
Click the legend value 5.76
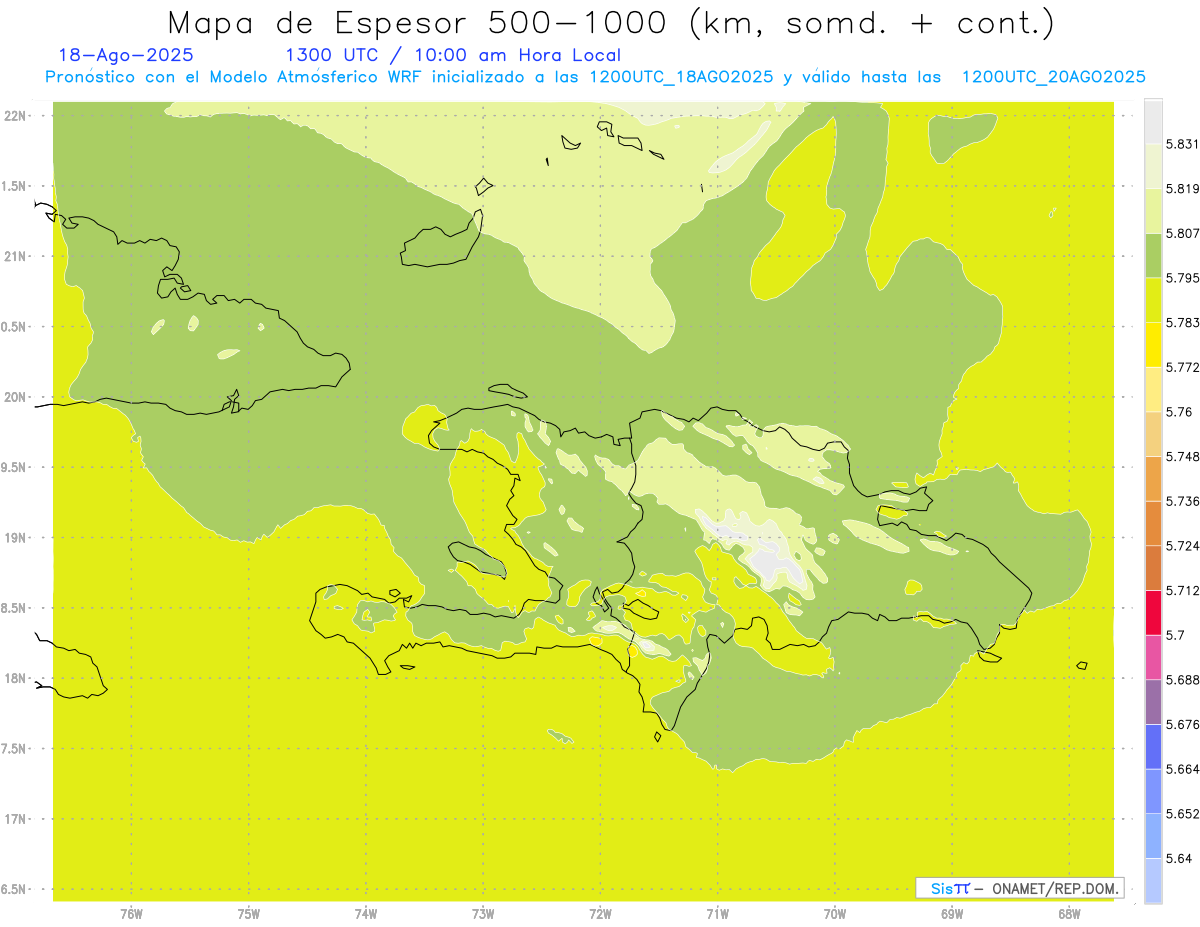pos(1181,412)
